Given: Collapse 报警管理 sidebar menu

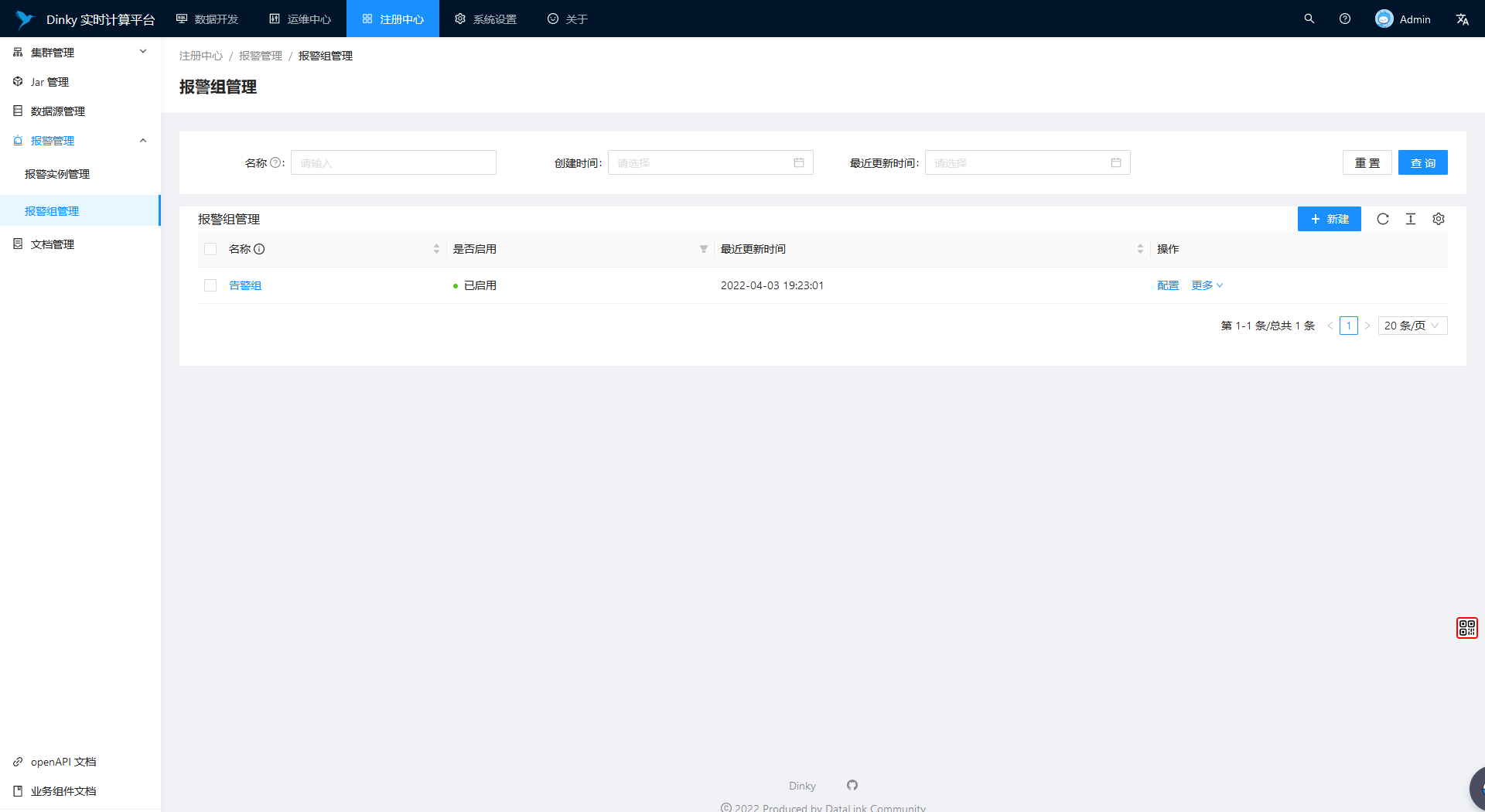Looking at the screenshot, I should pyautogui.click(x=80, y=140).
